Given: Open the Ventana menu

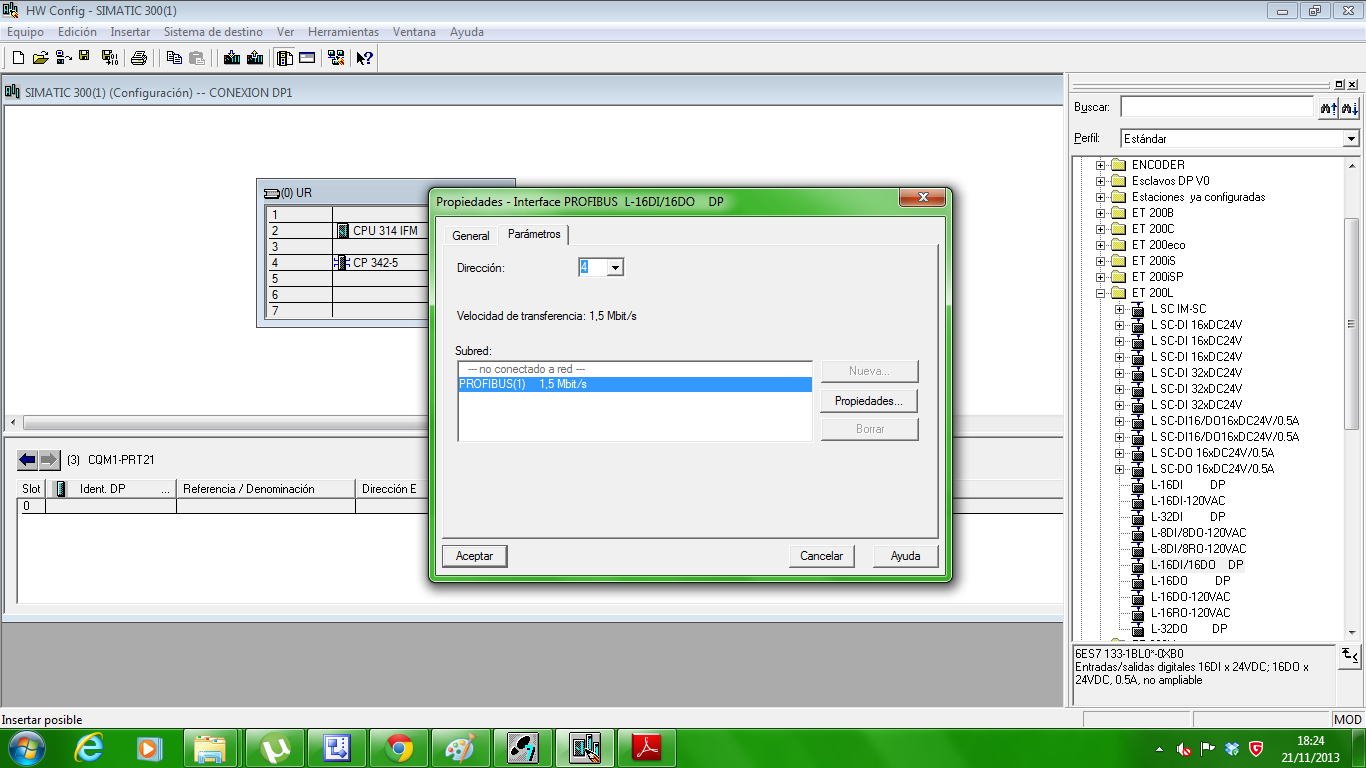Looking at the screenshot, I should coord(414,32).
